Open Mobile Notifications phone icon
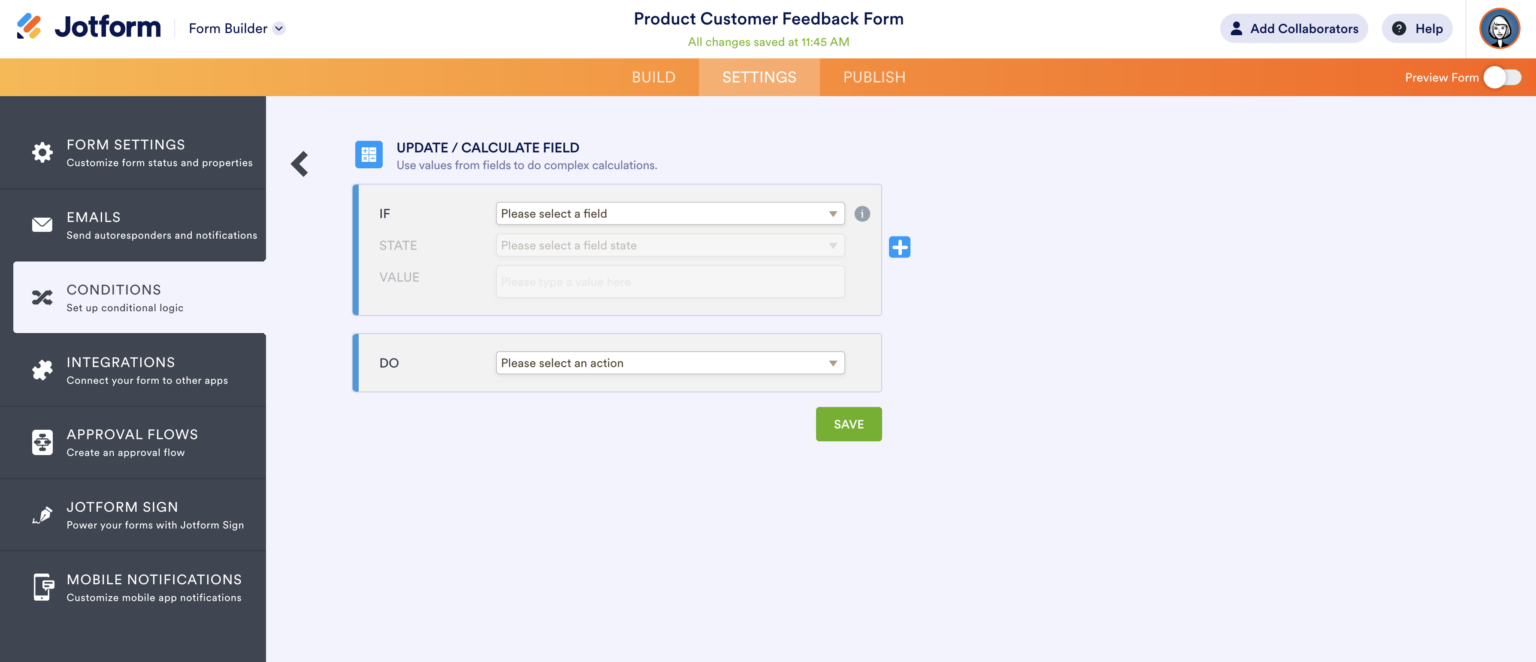 tap(42, 586)
